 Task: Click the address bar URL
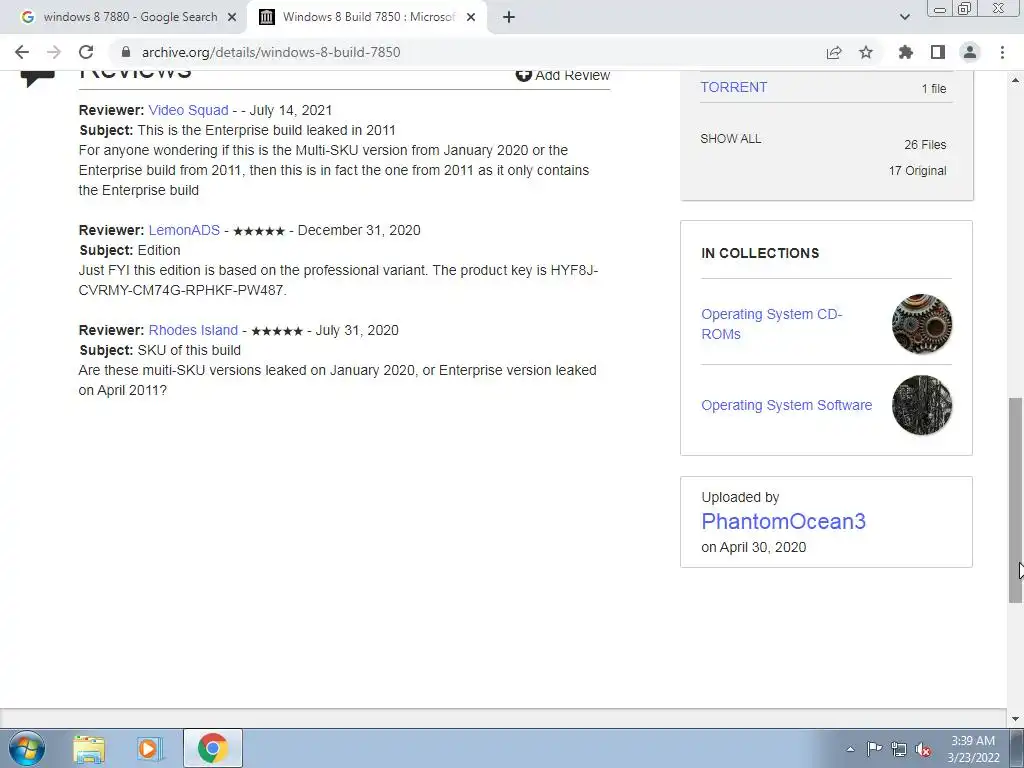coord(271,52)
